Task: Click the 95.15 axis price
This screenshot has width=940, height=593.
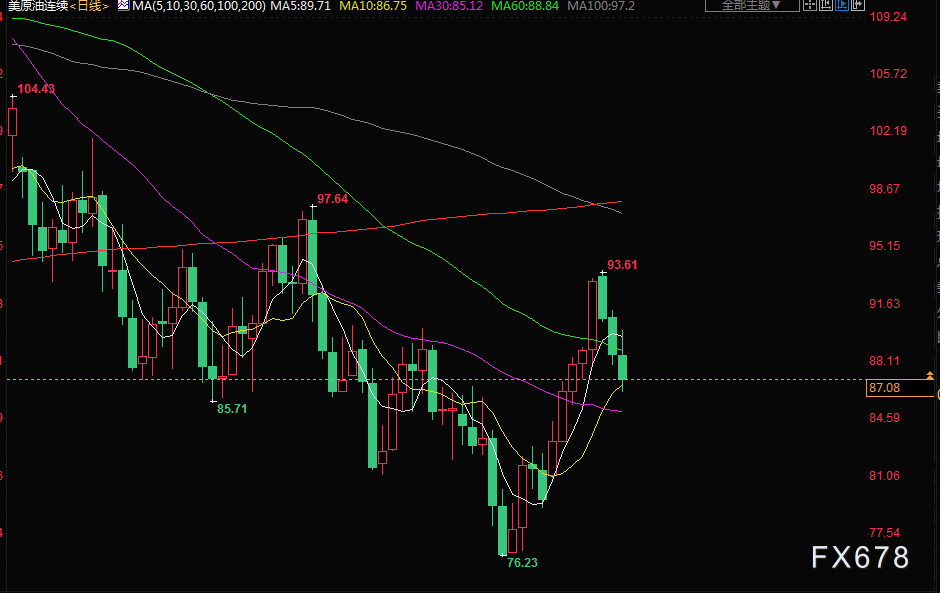Action: pos(885,246)
